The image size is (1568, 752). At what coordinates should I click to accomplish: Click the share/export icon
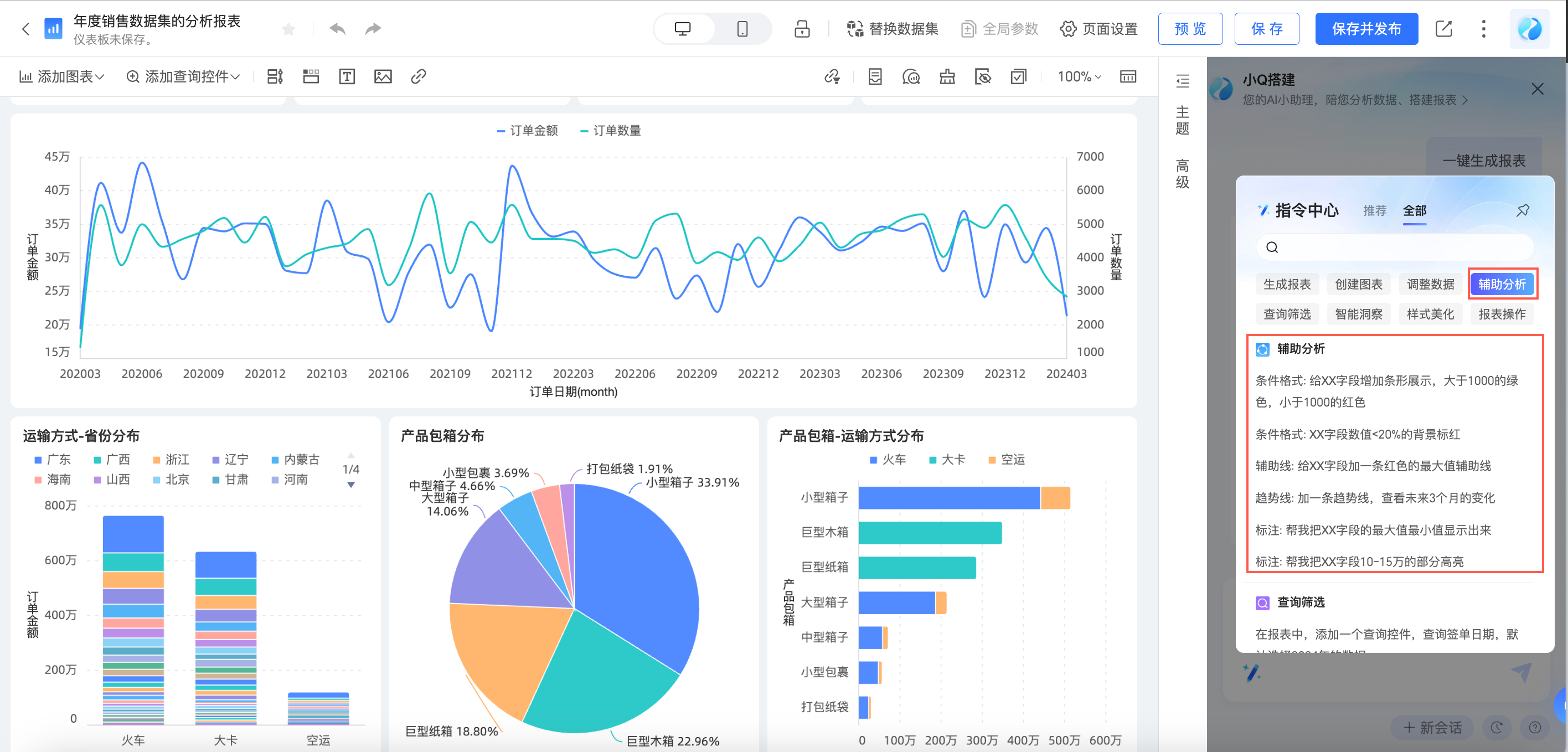[1443, 29]
